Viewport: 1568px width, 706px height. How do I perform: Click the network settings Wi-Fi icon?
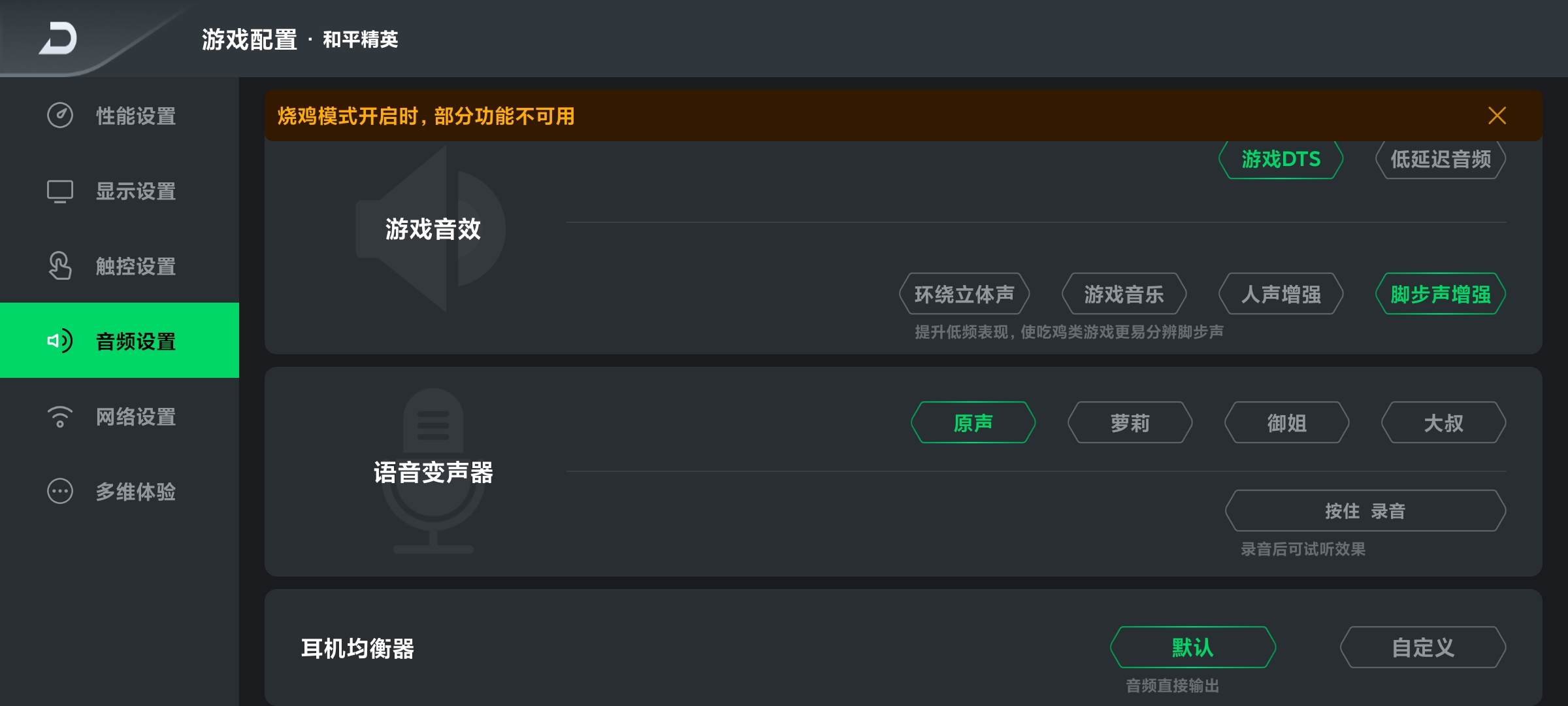(x=60, y=416)
